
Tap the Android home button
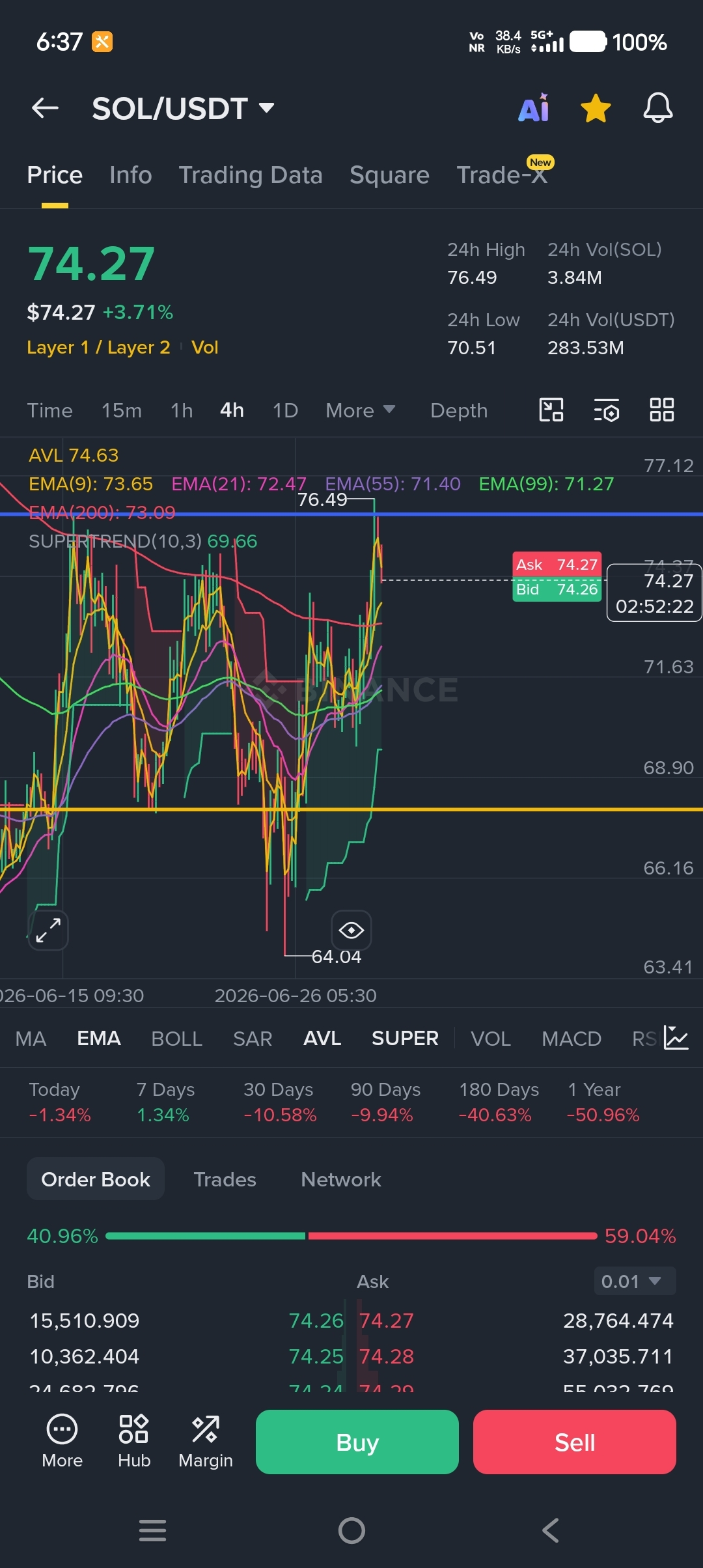tap(351, 1530)
